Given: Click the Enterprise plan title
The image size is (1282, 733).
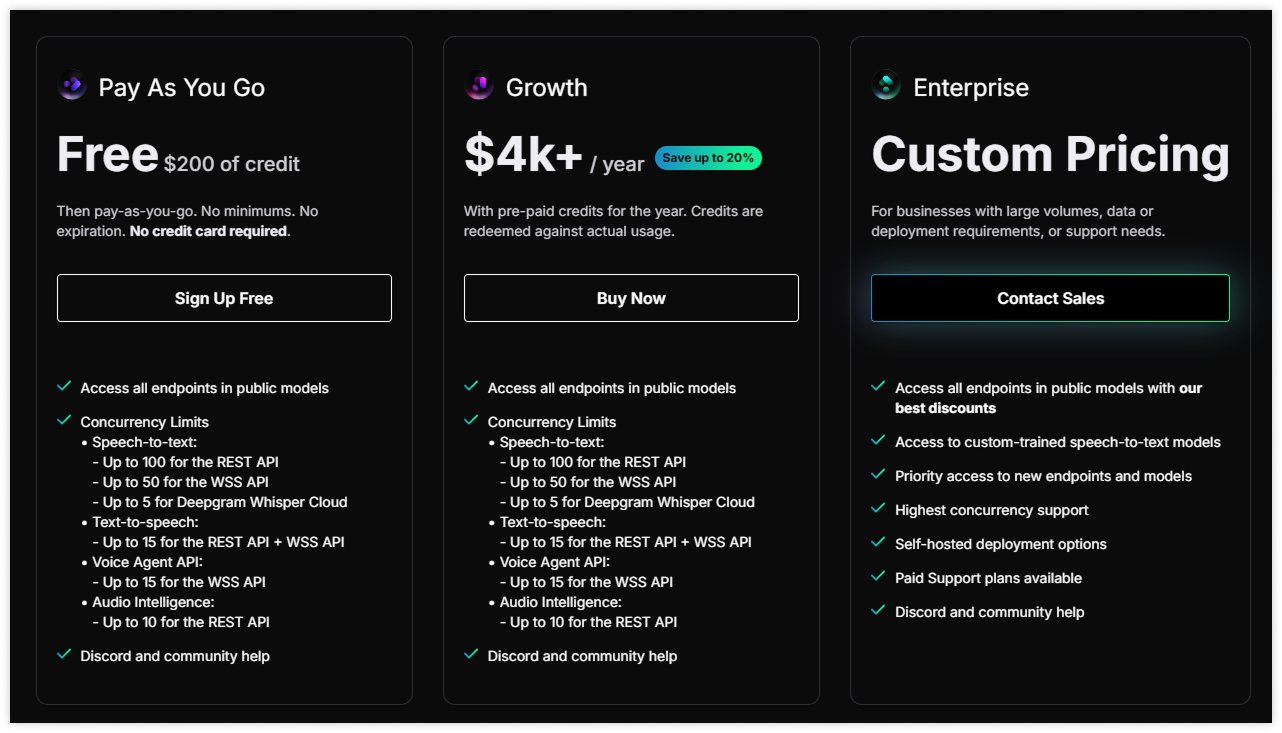Looking at the screenshot, I should click(970, 88).
